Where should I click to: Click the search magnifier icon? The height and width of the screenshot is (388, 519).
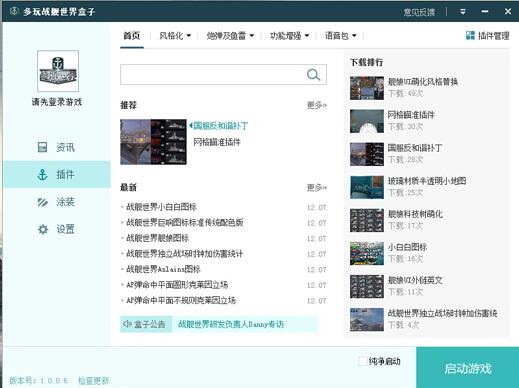click(313, 75)
